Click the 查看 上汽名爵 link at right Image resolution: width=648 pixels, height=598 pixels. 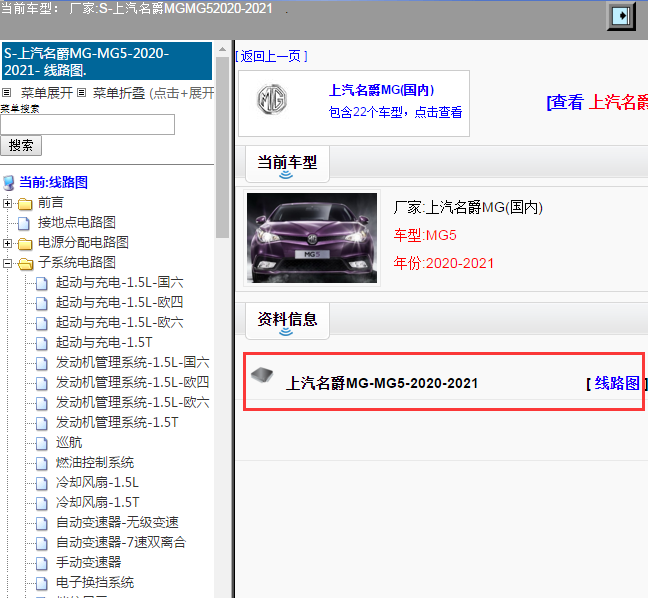coord(597,102)
